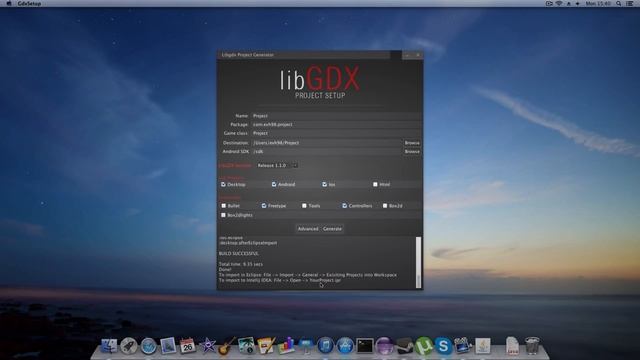Viewport: 640px width, 360px height.
Task: Open GarageBand guitar icon in dock
Action: coord(227,346)
